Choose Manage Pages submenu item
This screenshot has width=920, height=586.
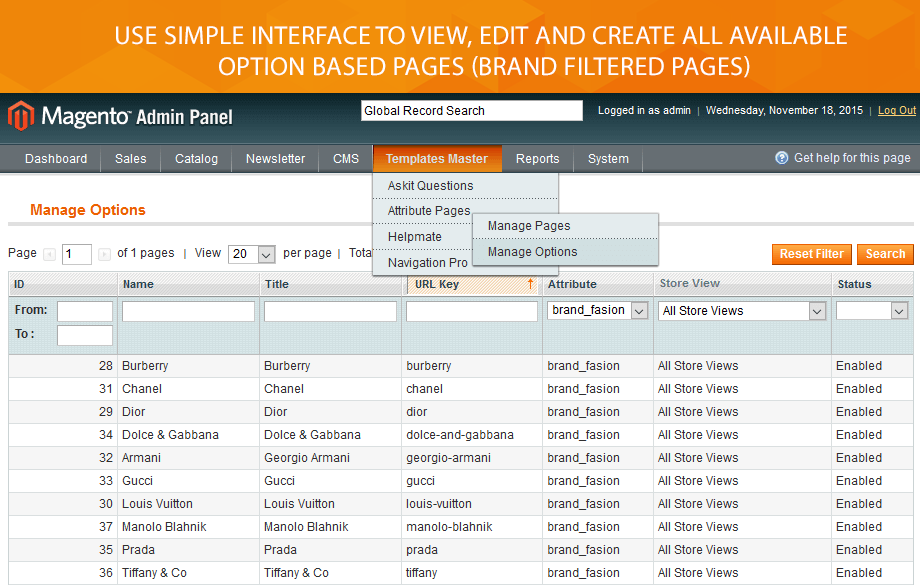pos(565,226)
